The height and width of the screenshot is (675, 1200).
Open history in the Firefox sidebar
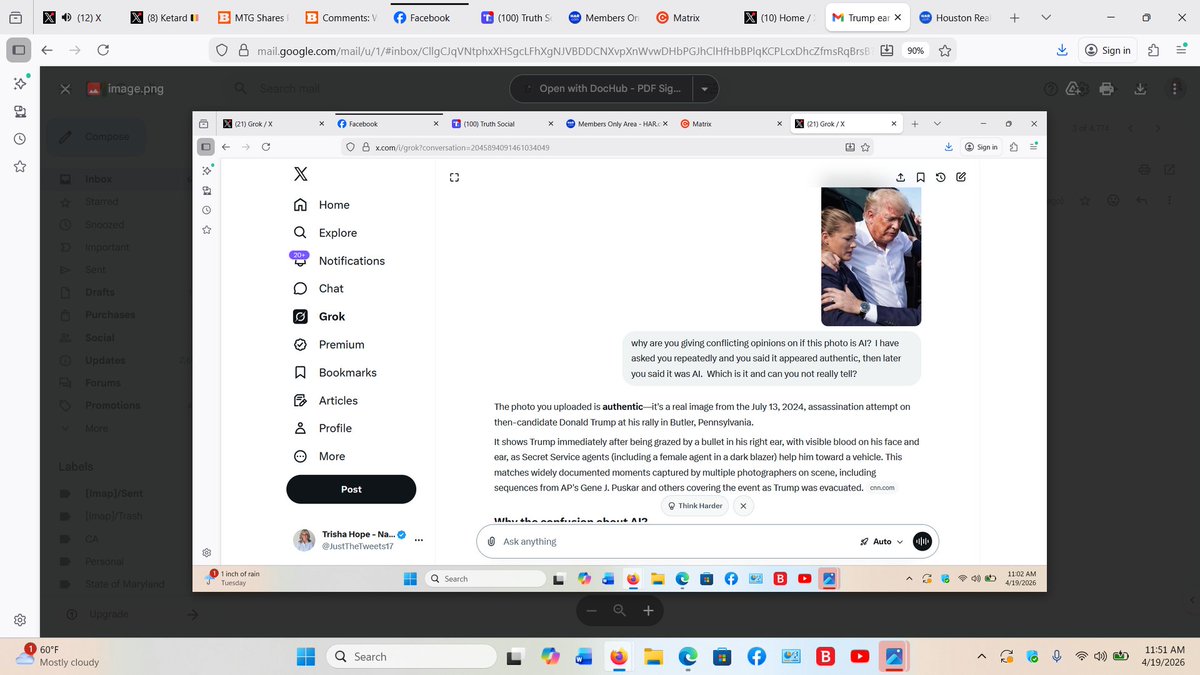pyautogui.click(x=20, y=137)
